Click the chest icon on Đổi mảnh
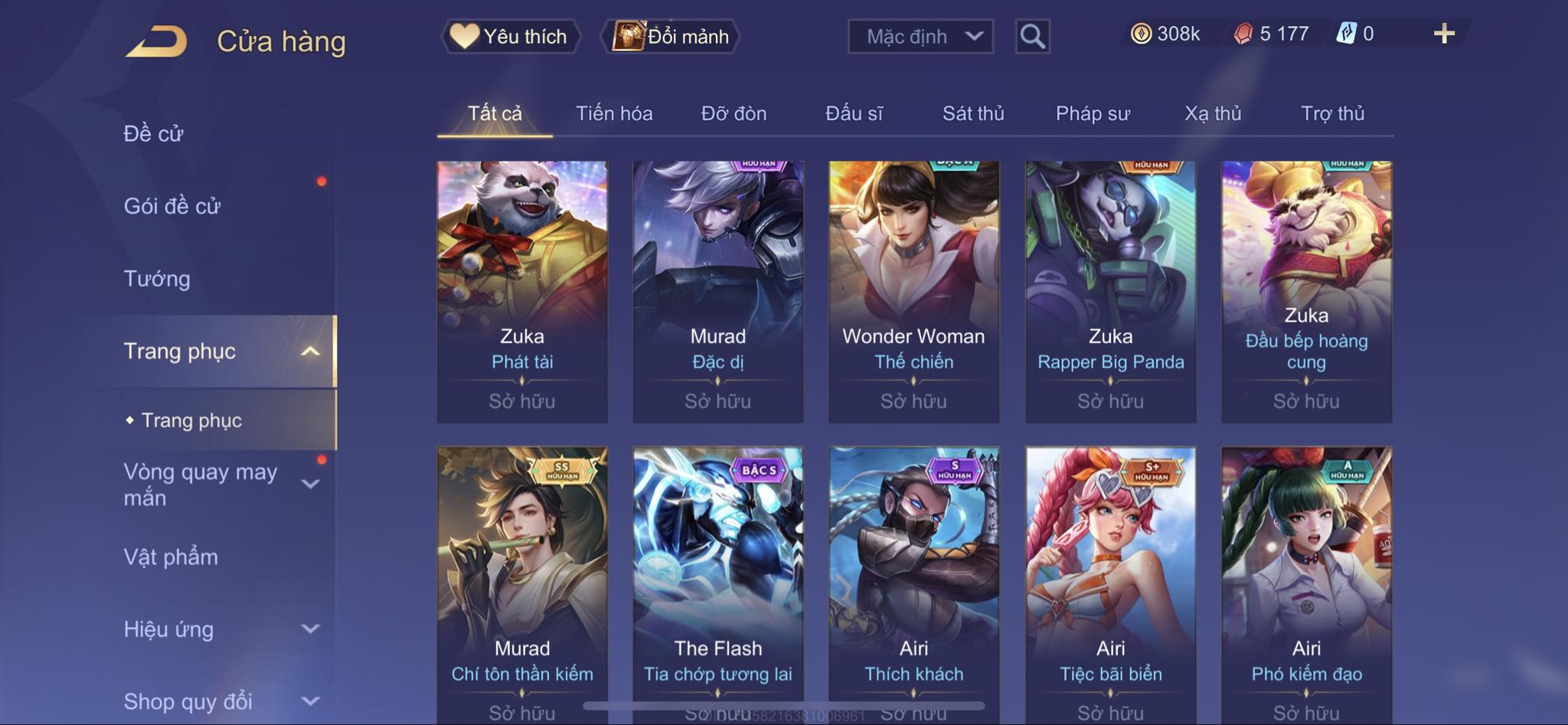Viewport: 1568px width, 725px height. tap(629, 36)
